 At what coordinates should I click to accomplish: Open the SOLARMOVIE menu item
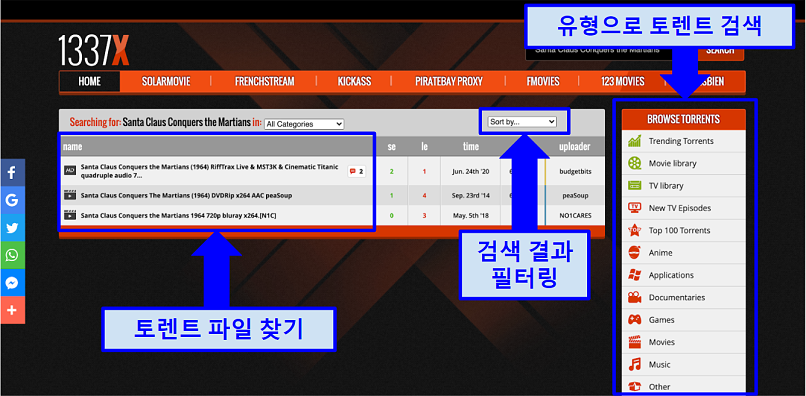click(x=166, y=81)
